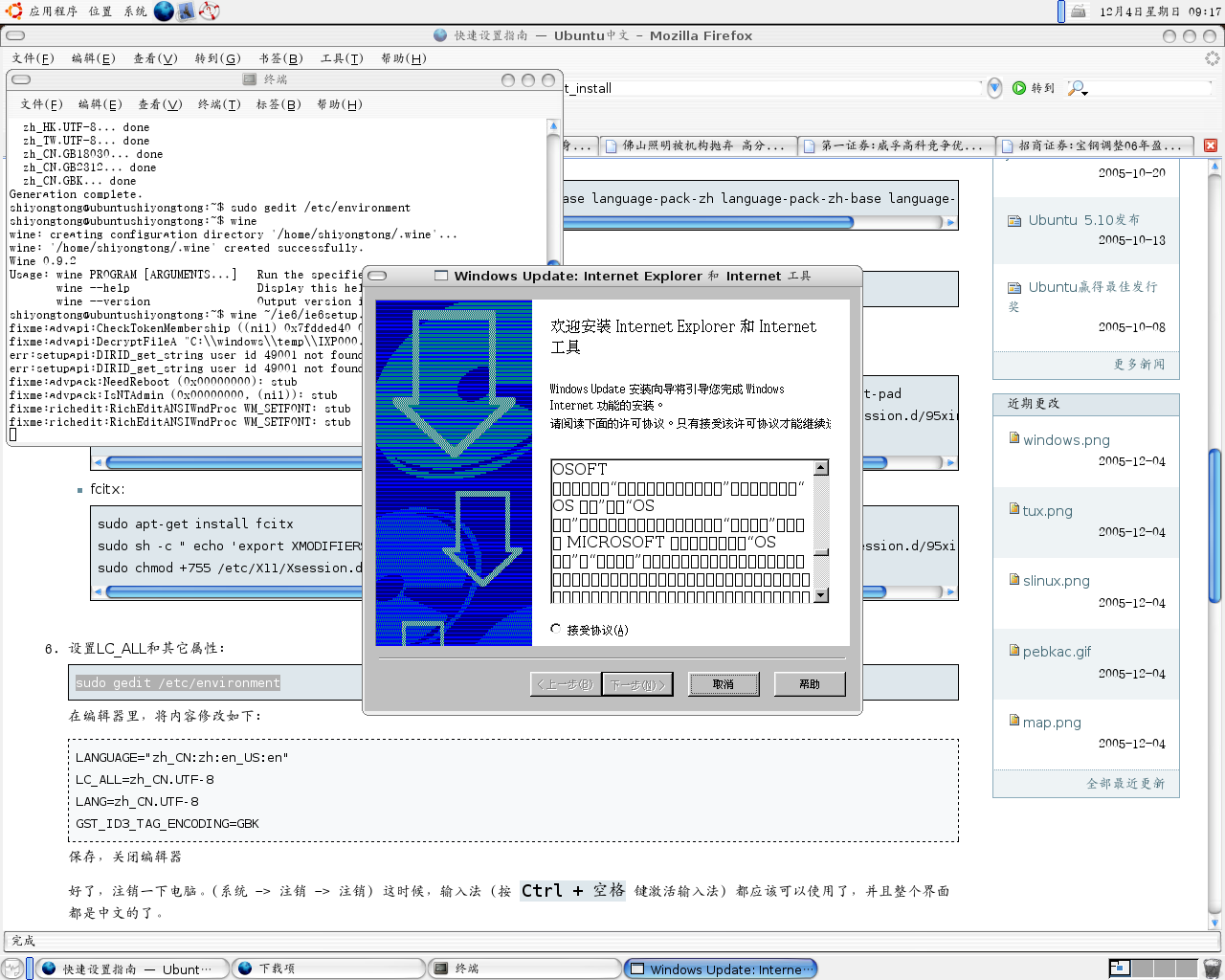
Task: Open Firefox 书签(B) menu
Action: pos(280,58)
